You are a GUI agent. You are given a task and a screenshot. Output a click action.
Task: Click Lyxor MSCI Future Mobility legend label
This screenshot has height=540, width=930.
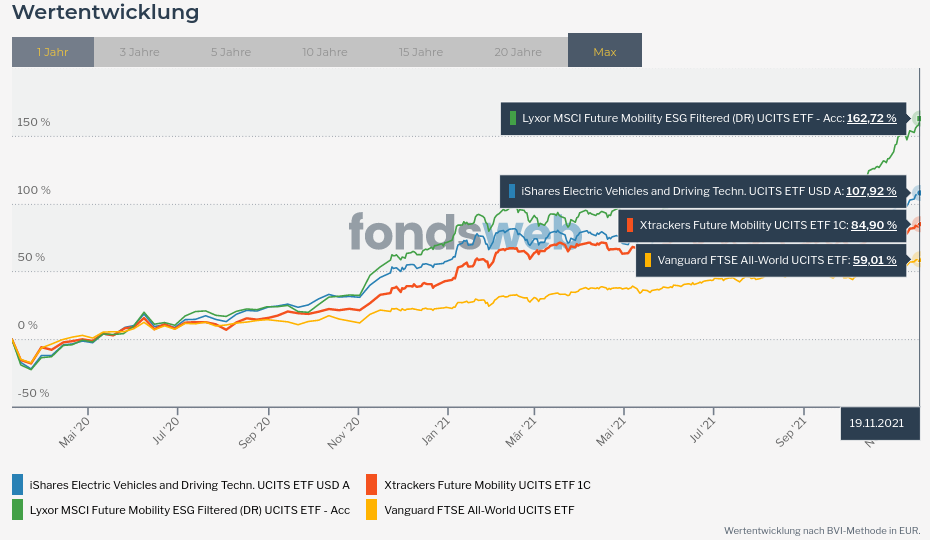pyautogui.click(x=190, y=510)
